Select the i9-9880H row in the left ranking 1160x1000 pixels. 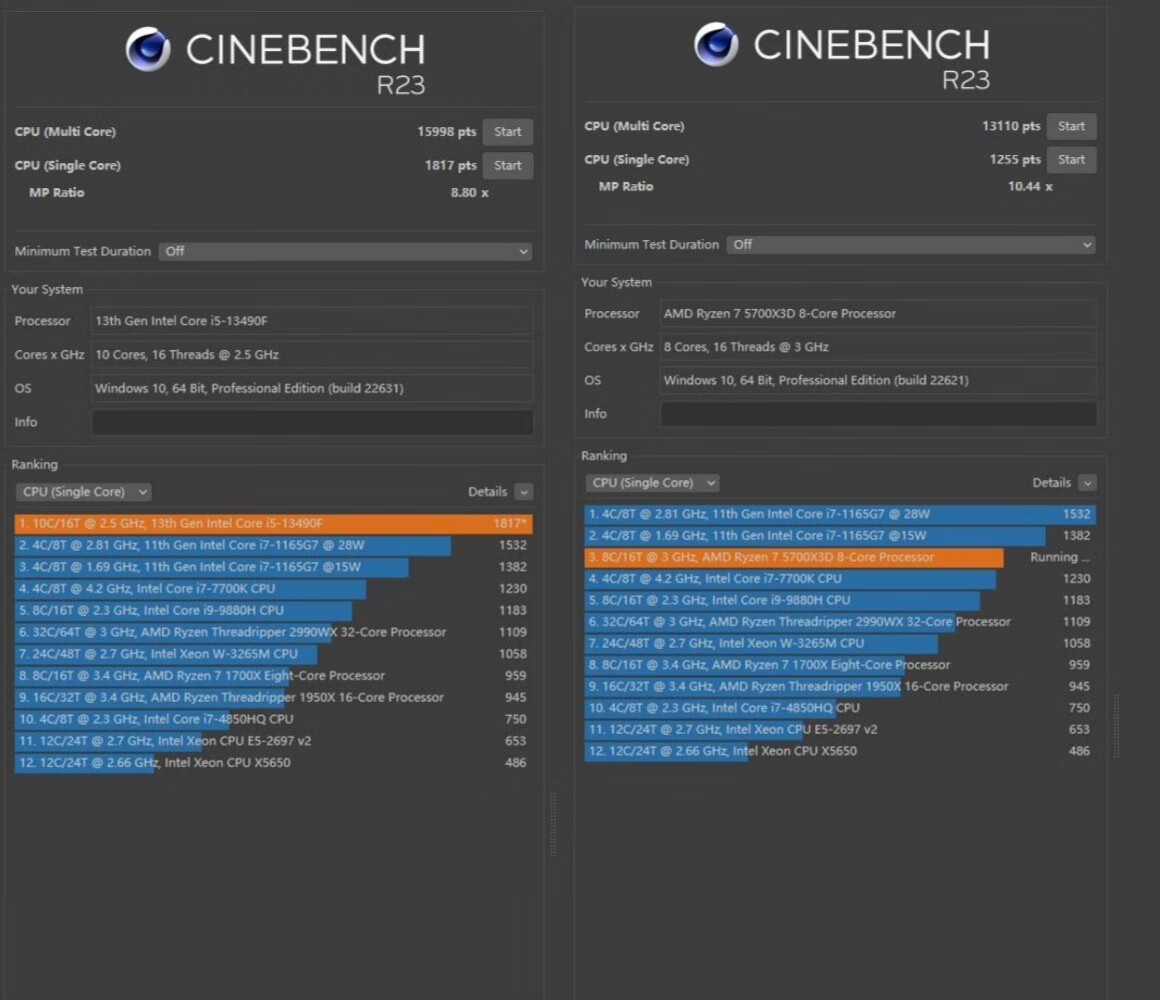click(273, 610)
